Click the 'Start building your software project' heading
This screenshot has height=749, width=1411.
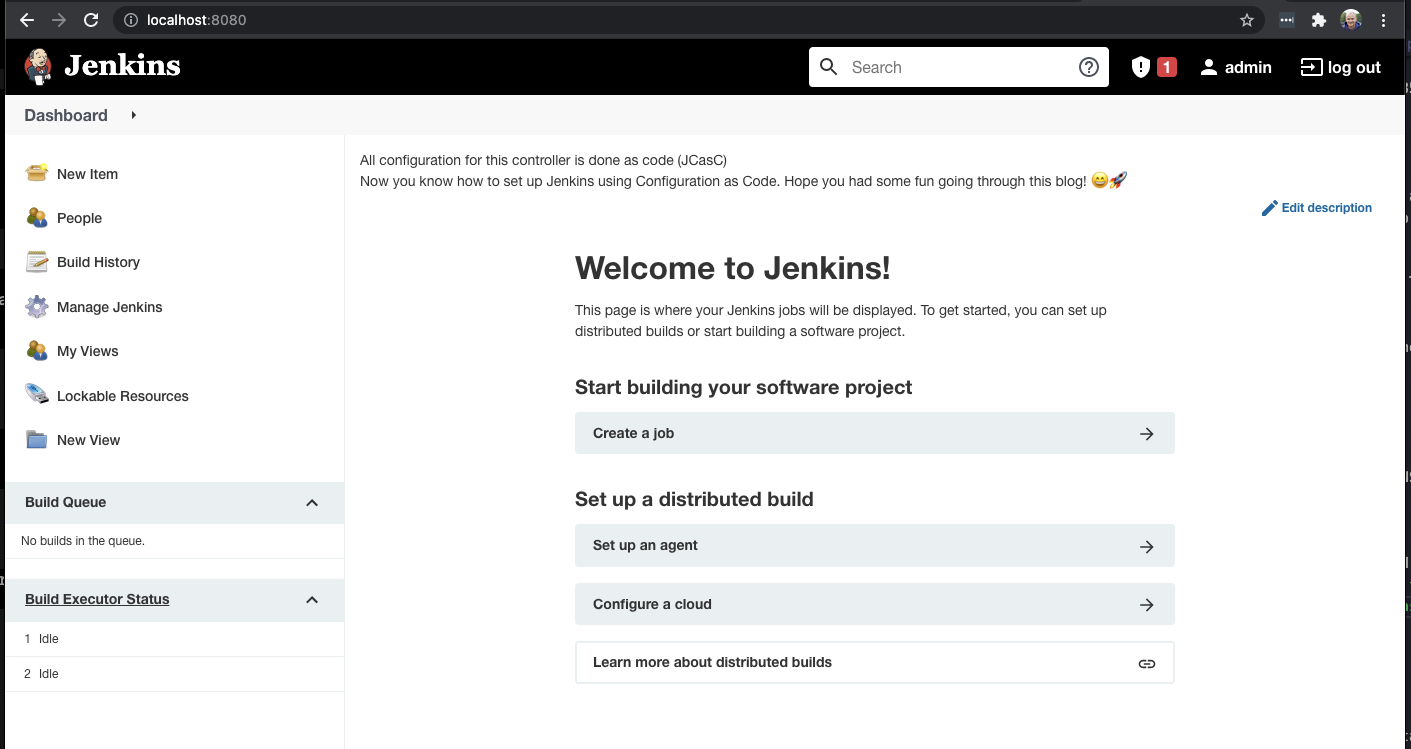pyautogui.click(x=743, y=387)
